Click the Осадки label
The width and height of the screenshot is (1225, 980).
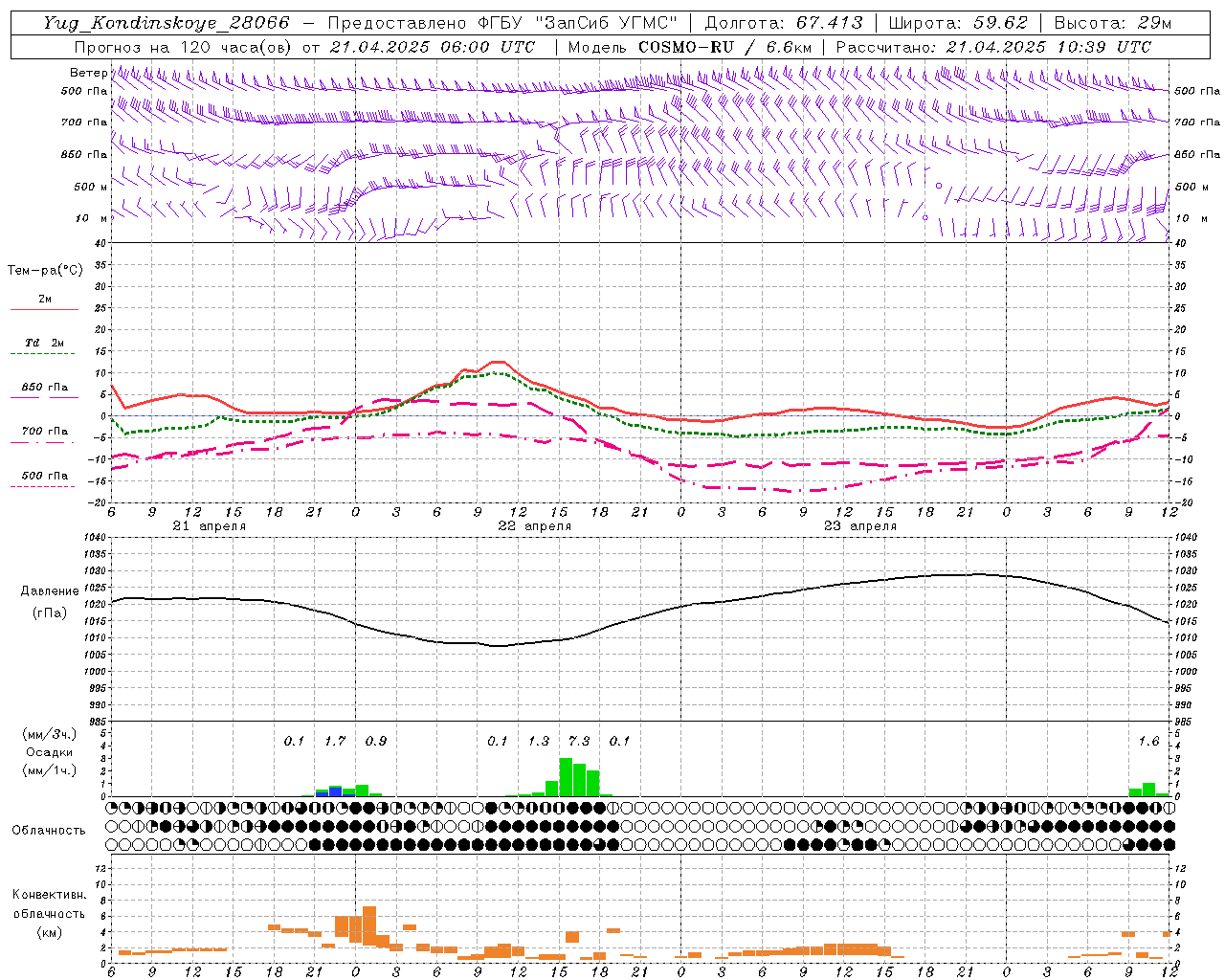click(49, 752)
